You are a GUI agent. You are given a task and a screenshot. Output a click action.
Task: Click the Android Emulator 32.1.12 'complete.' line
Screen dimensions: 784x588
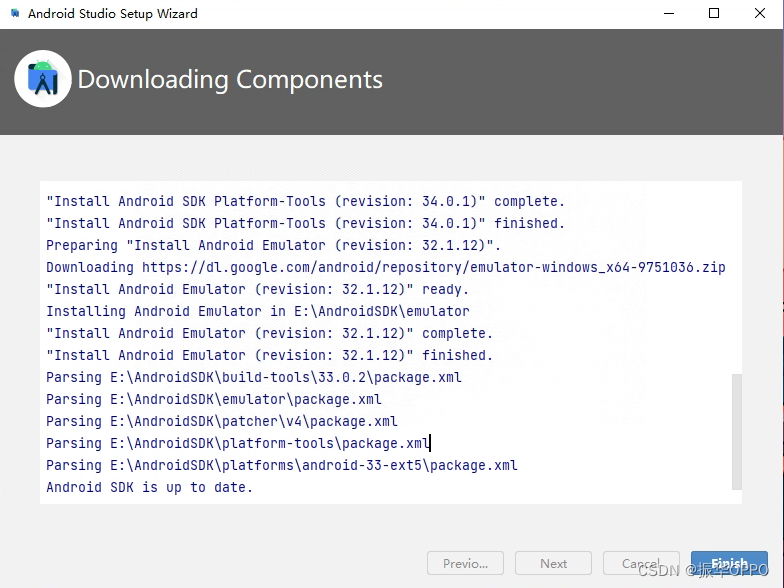click(x=270, y=333)
